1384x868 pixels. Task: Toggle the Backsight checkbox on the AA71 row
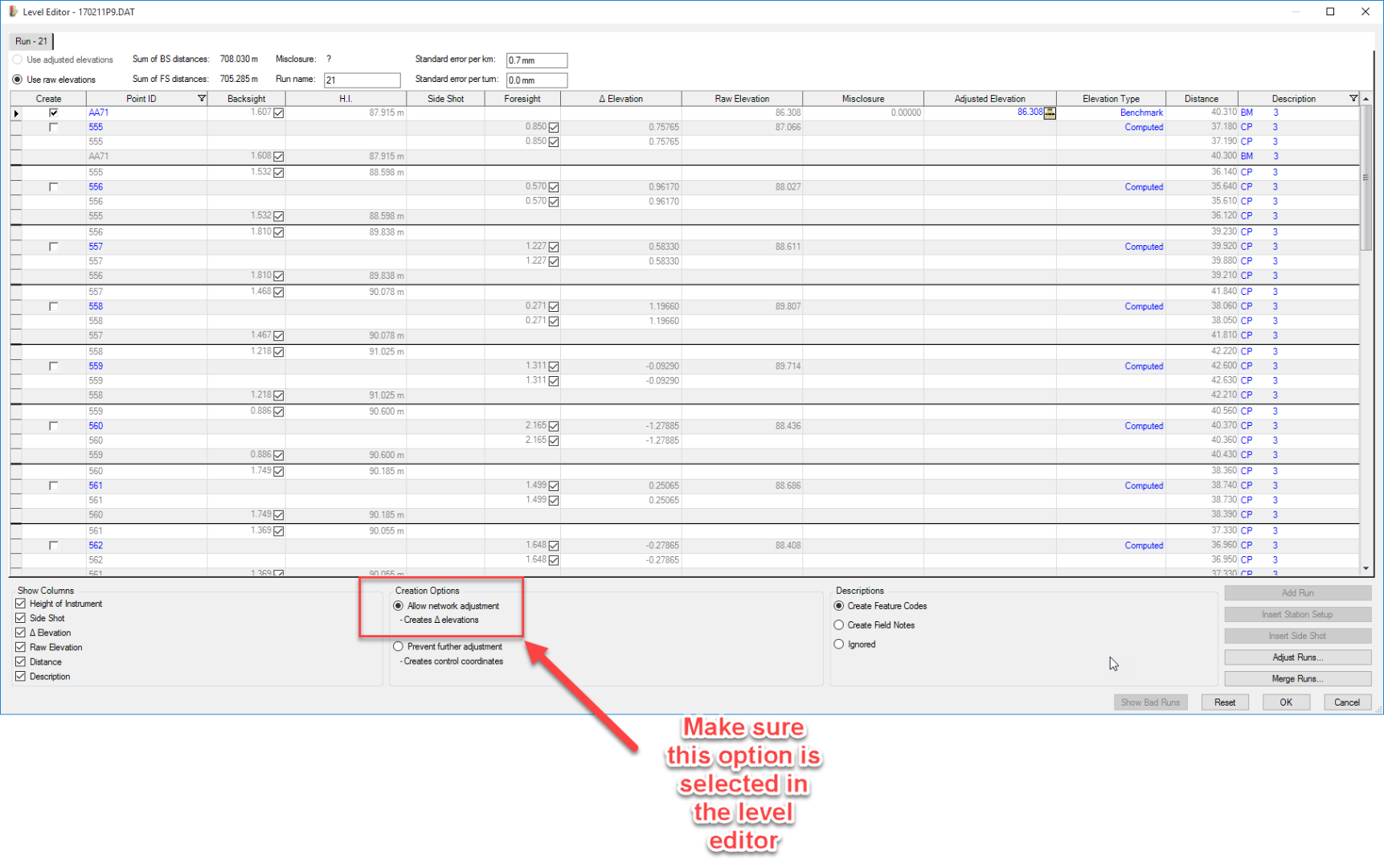tap(278, 113)
